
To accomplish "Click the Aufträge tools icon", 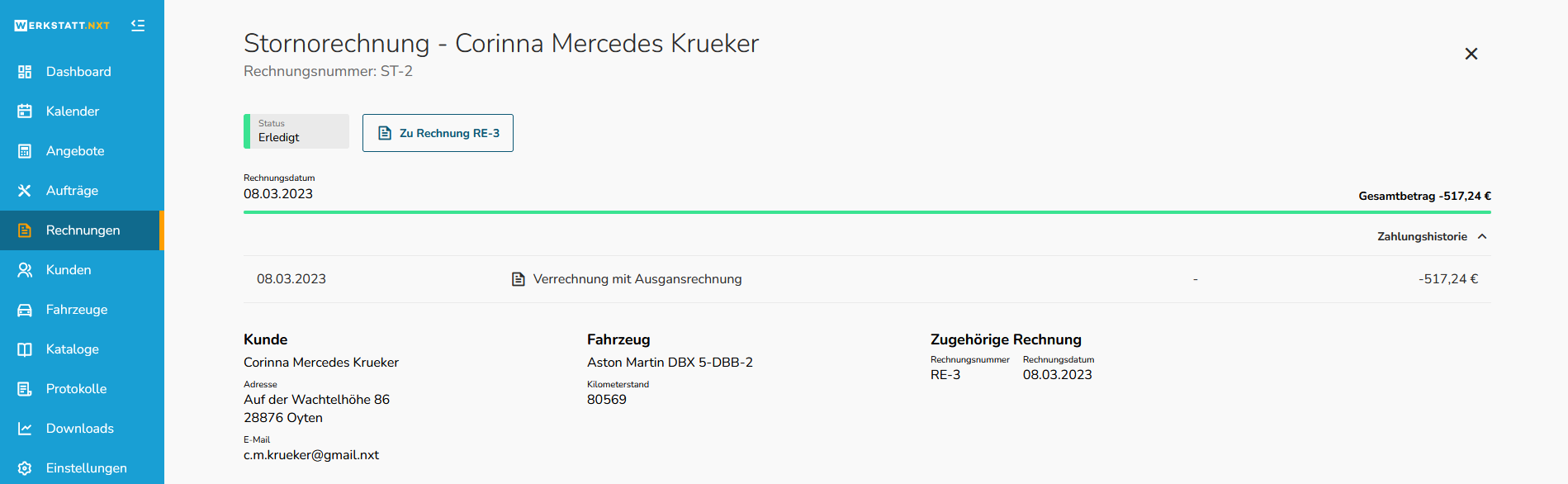I will [x=25, y=191].
